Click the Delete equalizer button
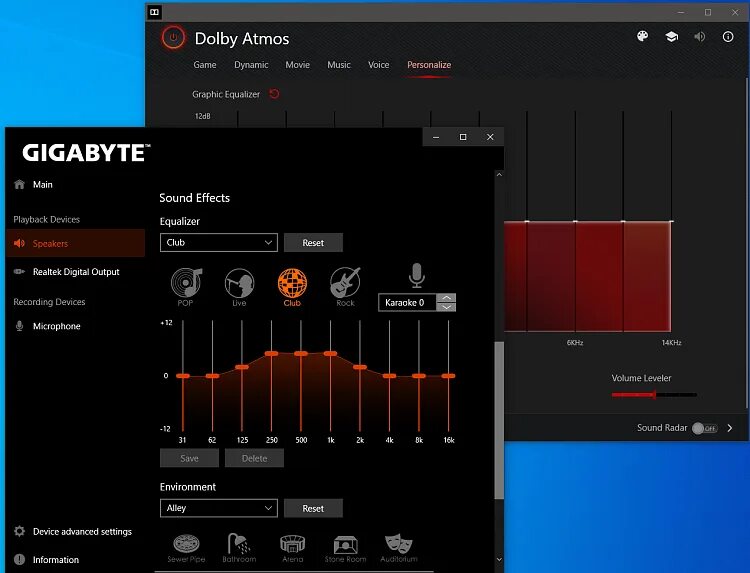Image resolution: width=750 pixels, height=573 pixels. click(254, 458)
